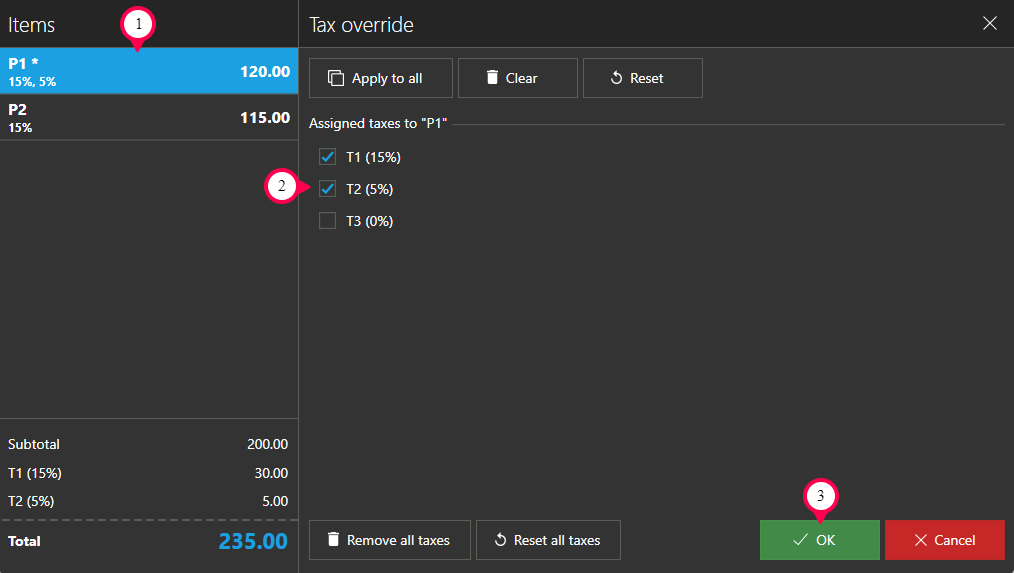Screen dimensions: 1014x573
Task: Uncheck the T1 (15%) tax checkbox
Action: [x=327, y=157]
